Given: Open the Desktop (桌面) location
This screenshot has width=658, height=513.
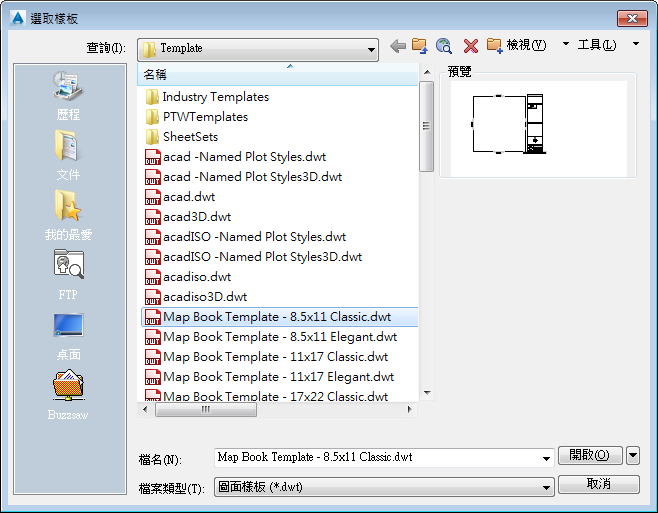Looking at the screenshot, I should click(68, 337).
